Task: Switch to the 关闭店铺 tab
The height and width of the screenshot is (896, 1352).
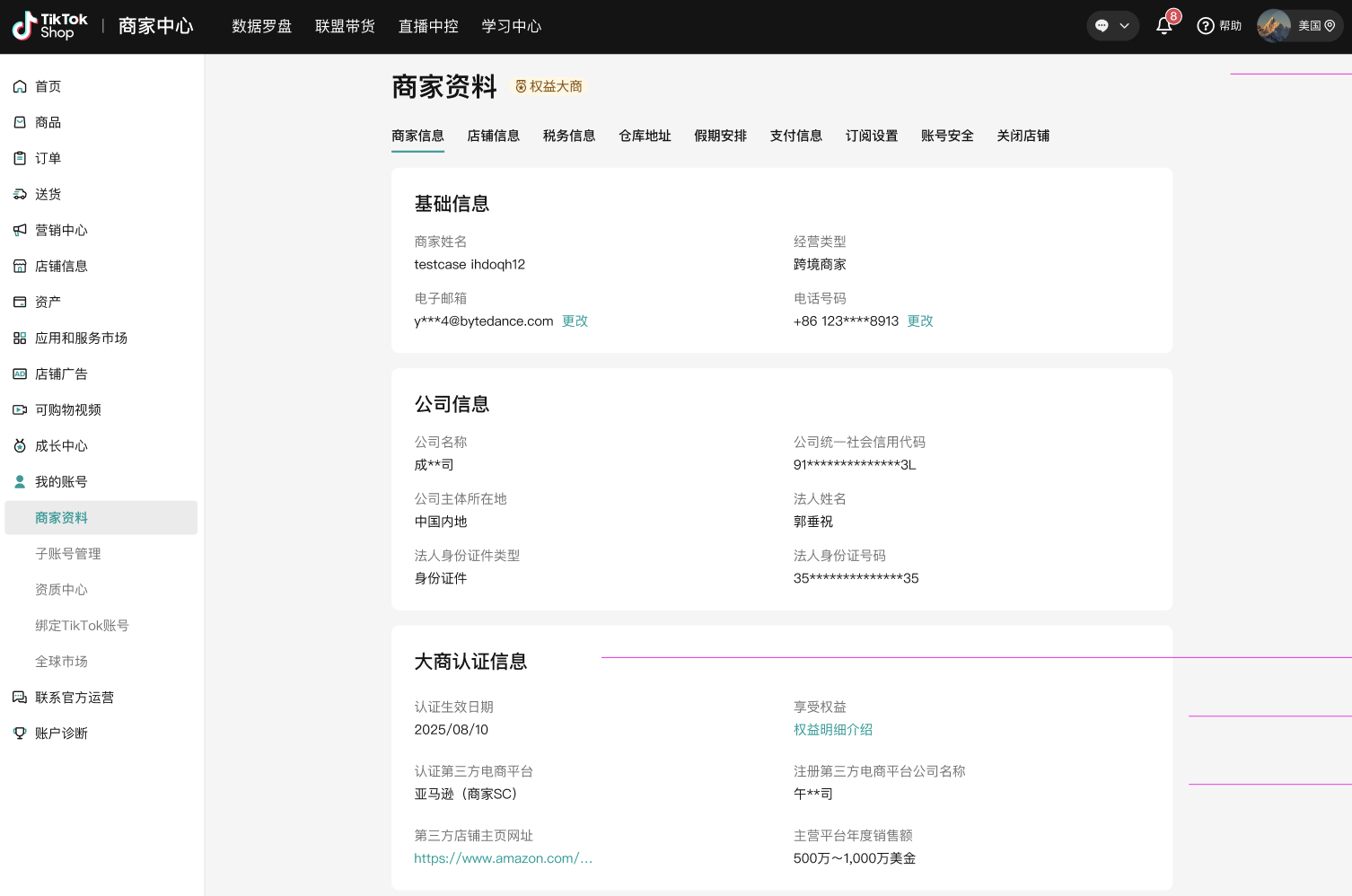Action: tap(1023, 136)
